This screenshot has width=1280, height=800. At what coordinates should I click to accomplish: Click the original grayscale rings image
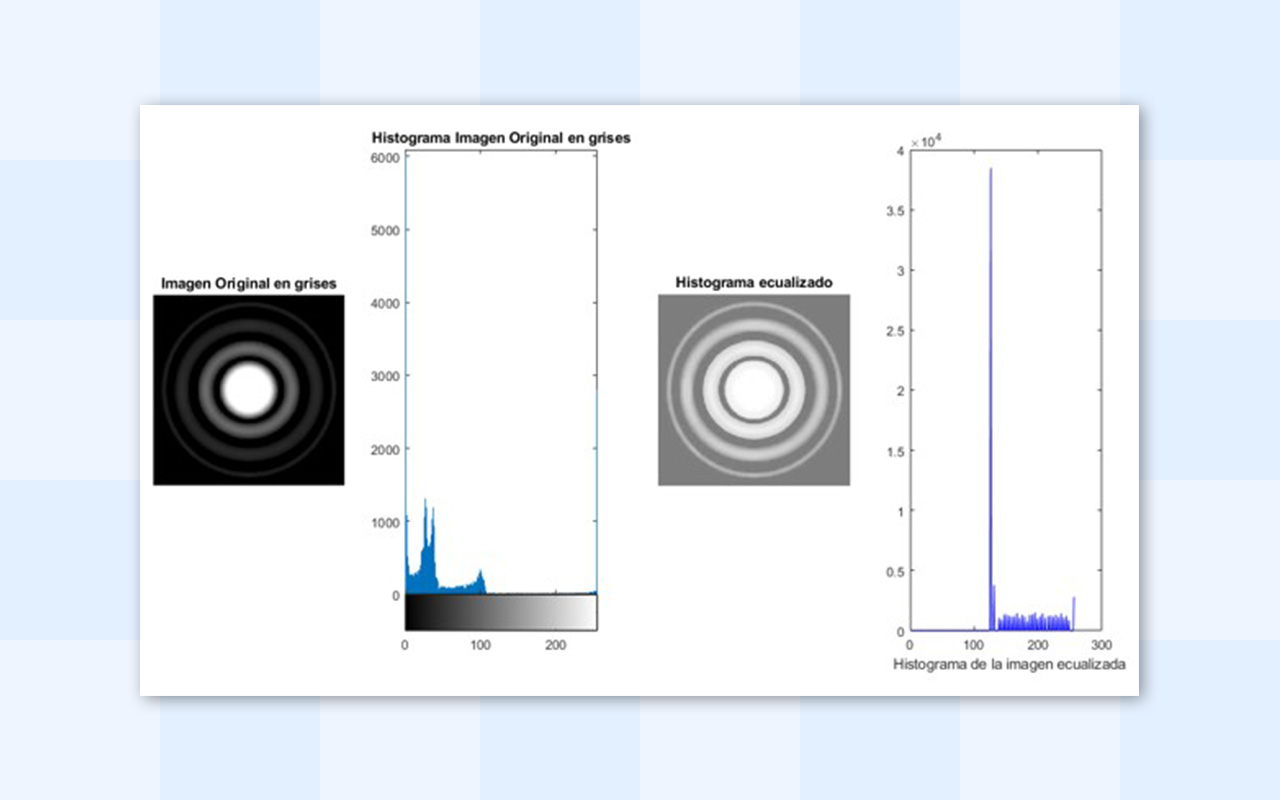(248, 390)
